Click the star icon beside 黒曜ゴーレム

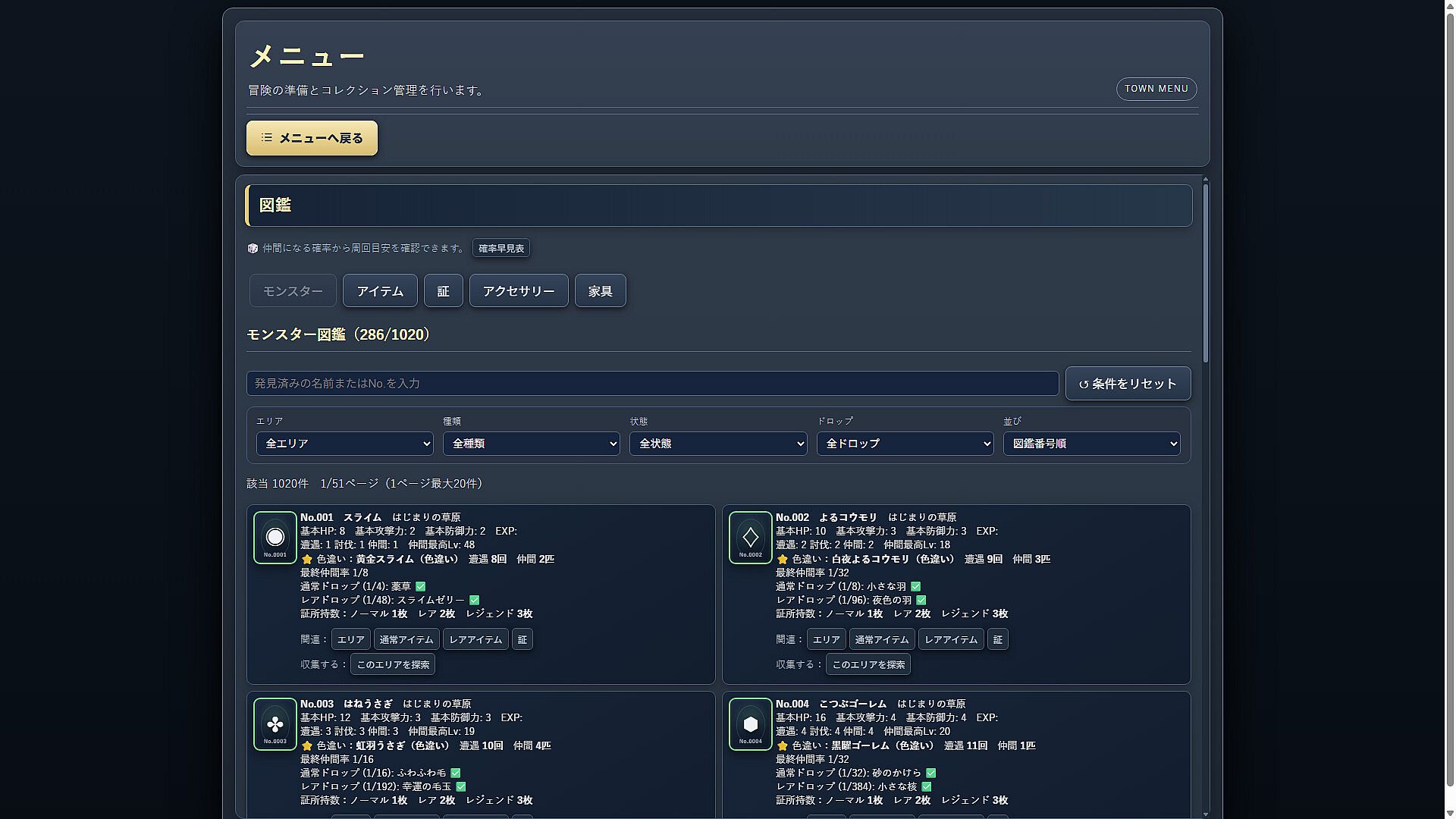pyautogui.click(x=782, y=745)
